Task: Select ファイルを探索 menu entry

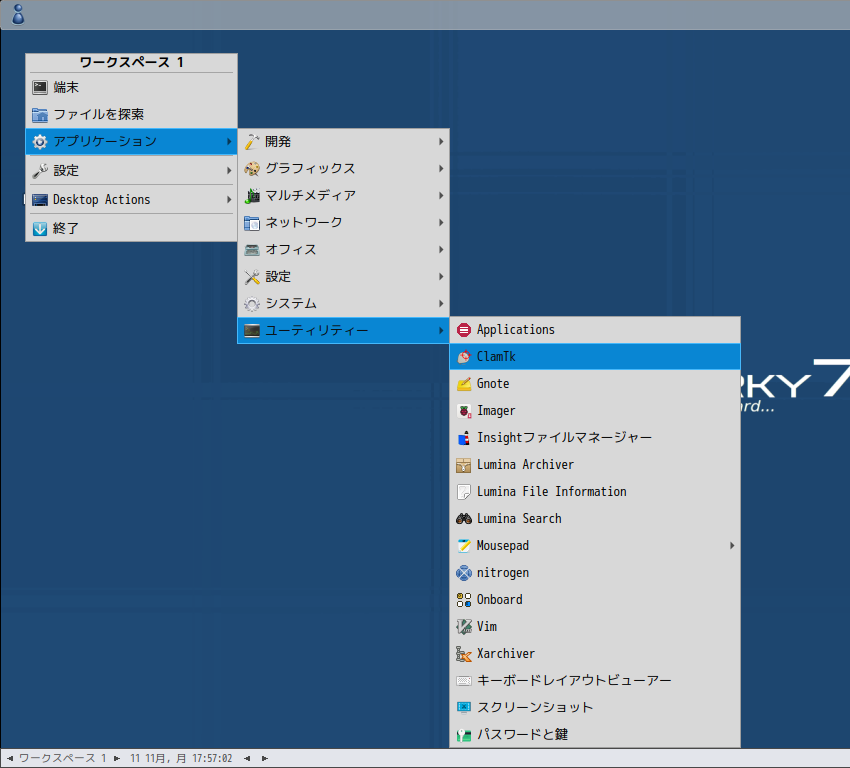Action: tap(131, 114)
